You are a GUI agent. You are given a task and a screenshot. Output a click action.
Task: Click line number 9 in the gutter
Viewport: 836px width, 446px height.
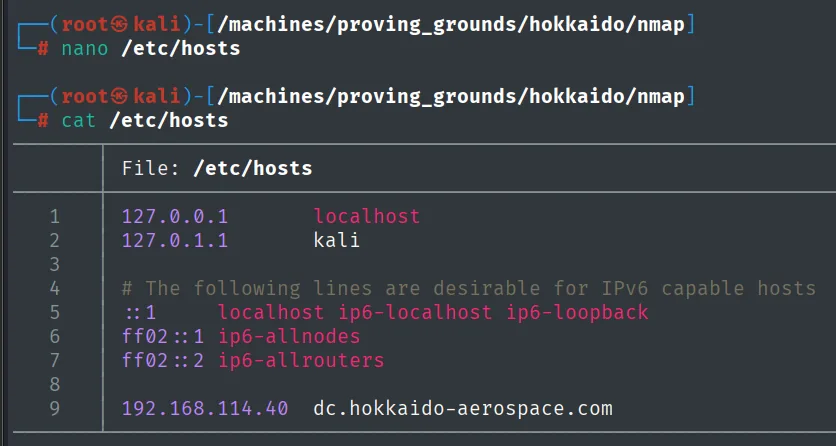tap(54, 409)
